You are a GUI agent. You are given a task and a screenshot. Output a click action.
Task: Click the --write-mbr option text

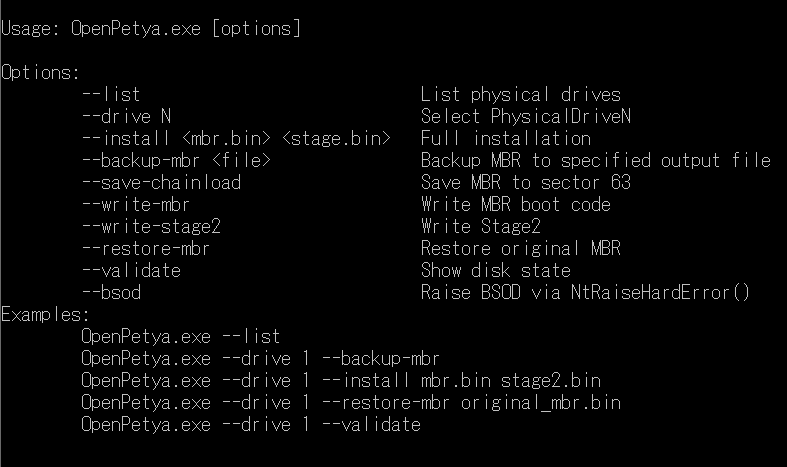[136, 204]
